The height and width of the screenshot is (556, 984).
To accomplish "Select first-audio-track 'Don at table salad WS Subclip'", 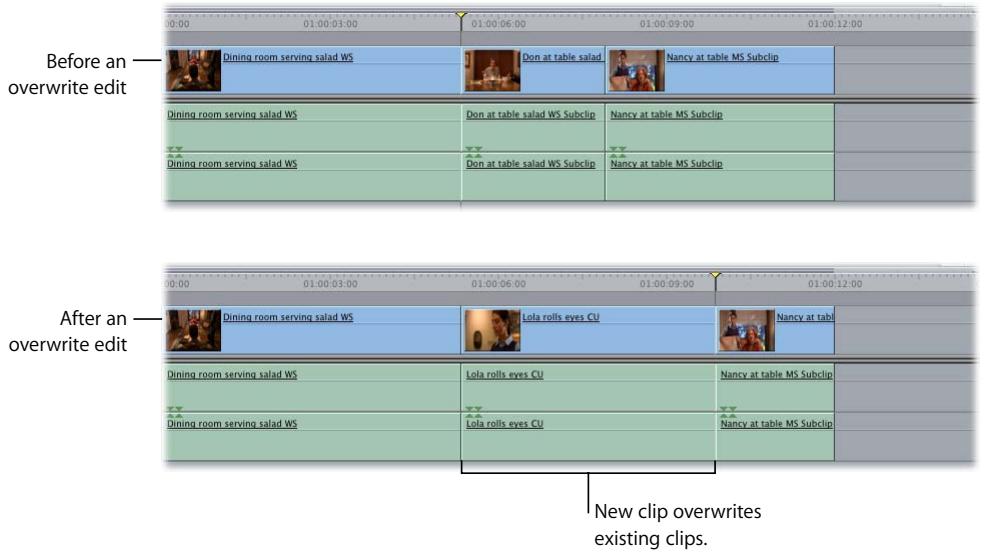I will (533, 128).
